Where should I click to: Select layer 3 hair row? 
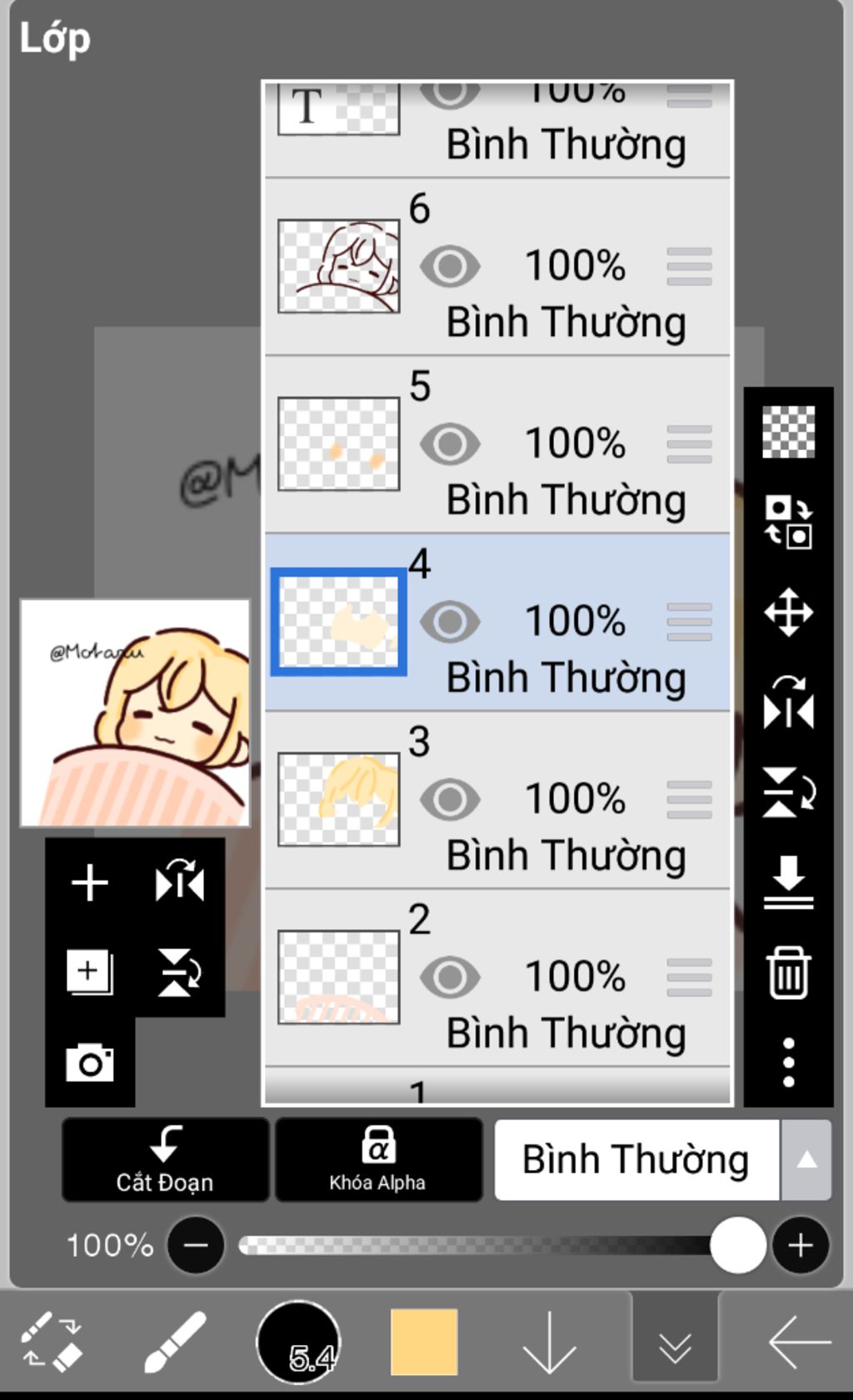click(x=497, y=800)
